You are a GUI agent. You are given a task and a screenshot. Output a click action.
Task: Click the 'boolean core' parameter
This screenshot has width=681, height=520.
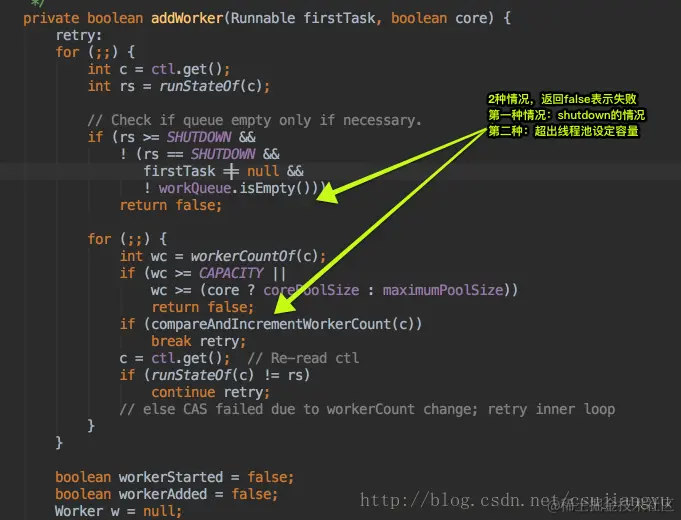pos(442,18)
